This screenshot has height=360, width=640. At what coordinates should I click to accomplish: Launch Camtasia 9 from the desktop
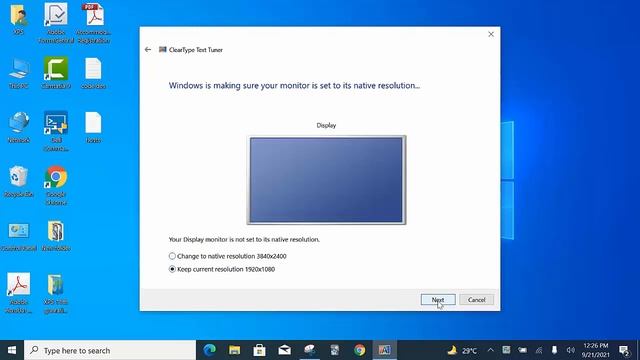56,73
